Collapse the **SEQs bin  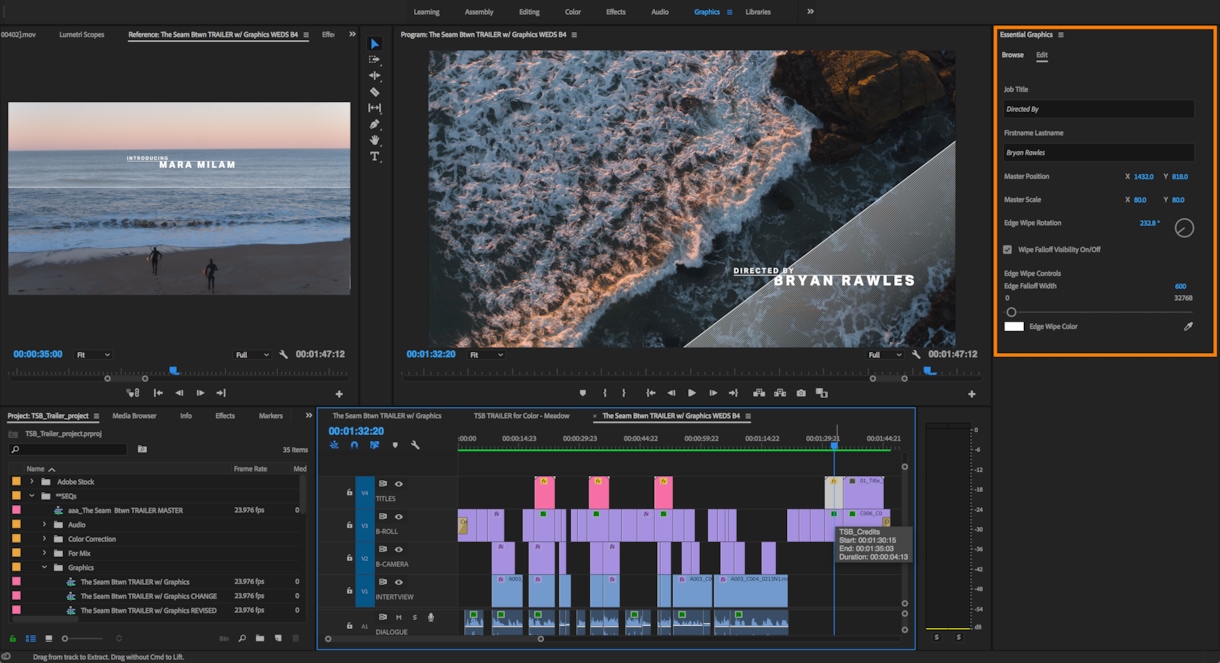tap(32, 496)
